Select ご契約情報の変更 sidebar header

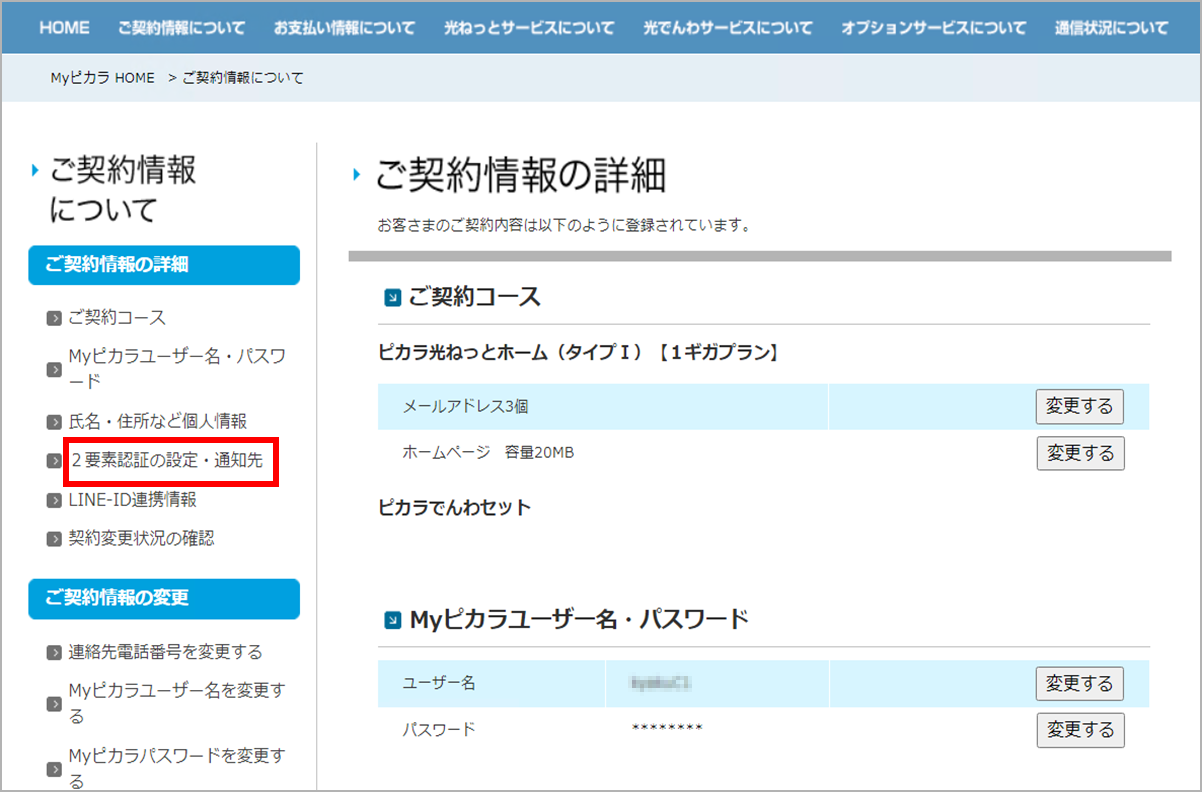[x=164, y=598]
